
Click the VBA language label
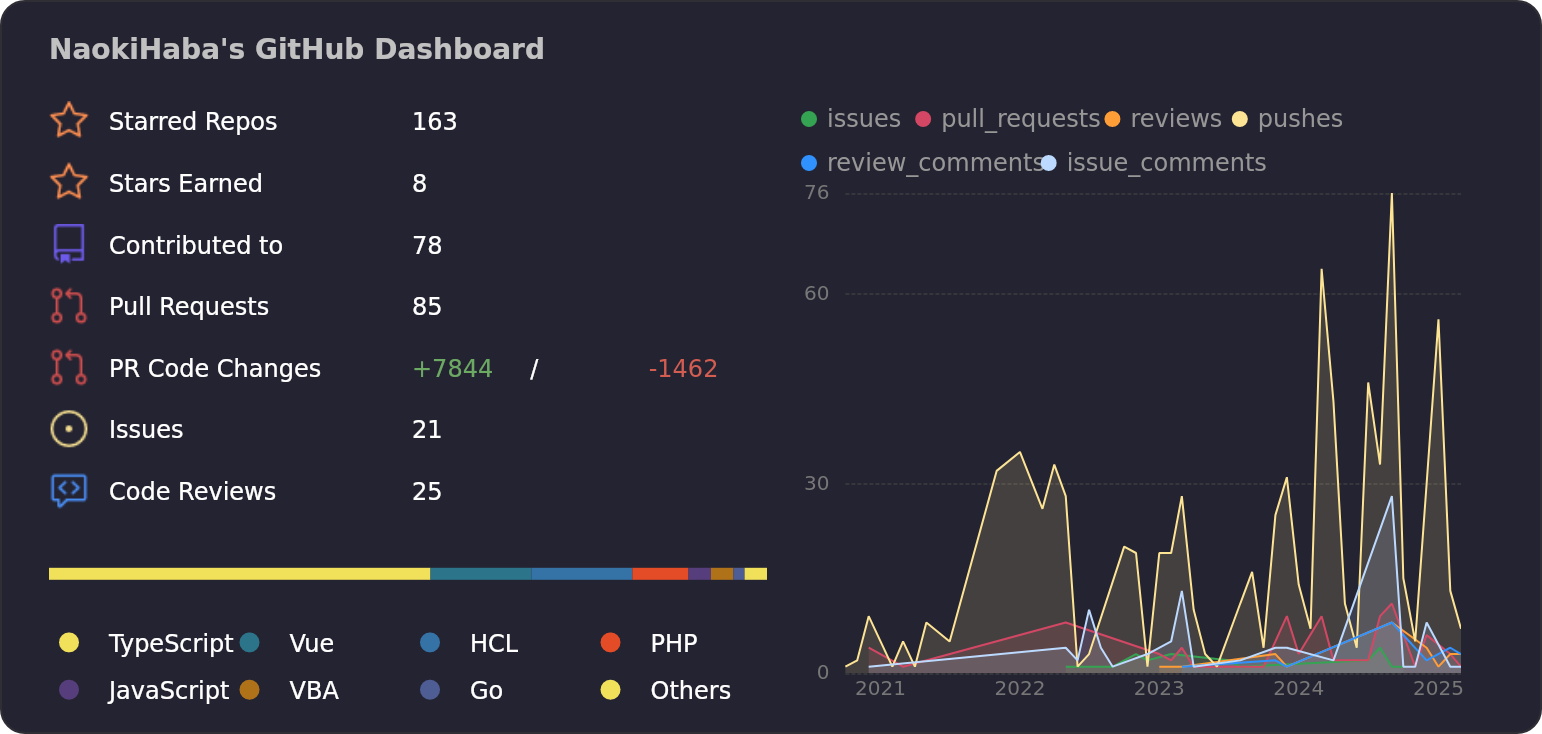[x=314, y=691]
